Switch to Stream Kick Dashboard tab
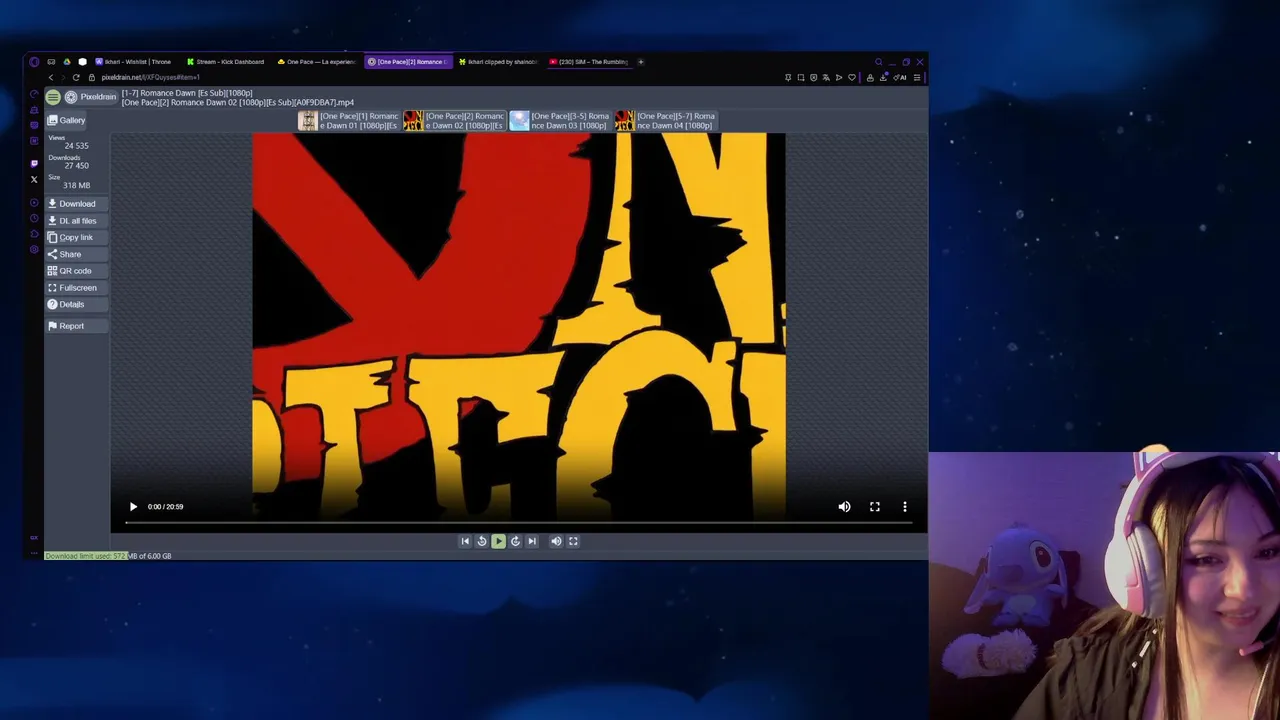The image size is (1280, 720). [226, 62]
